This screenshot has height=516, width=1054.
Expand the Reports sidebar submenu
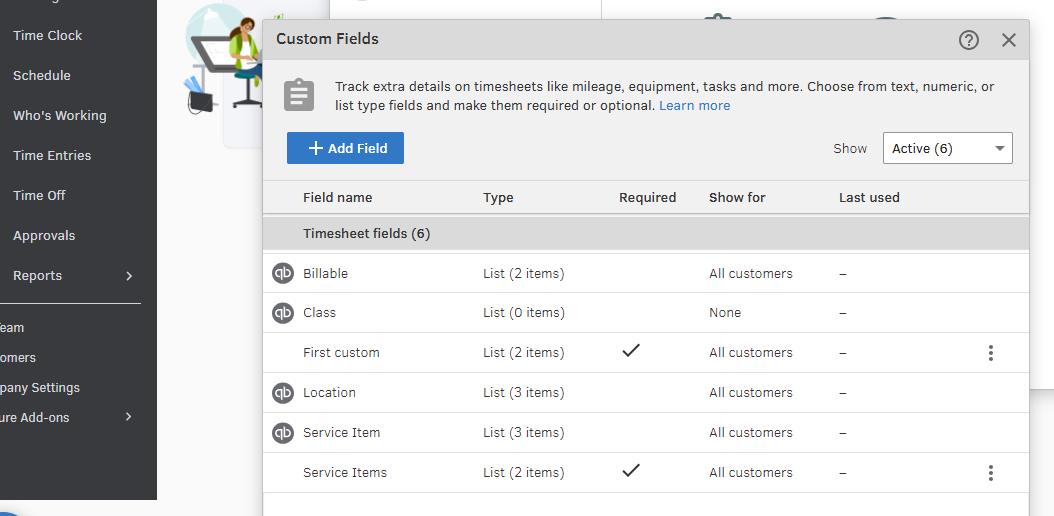pos(129,276)
